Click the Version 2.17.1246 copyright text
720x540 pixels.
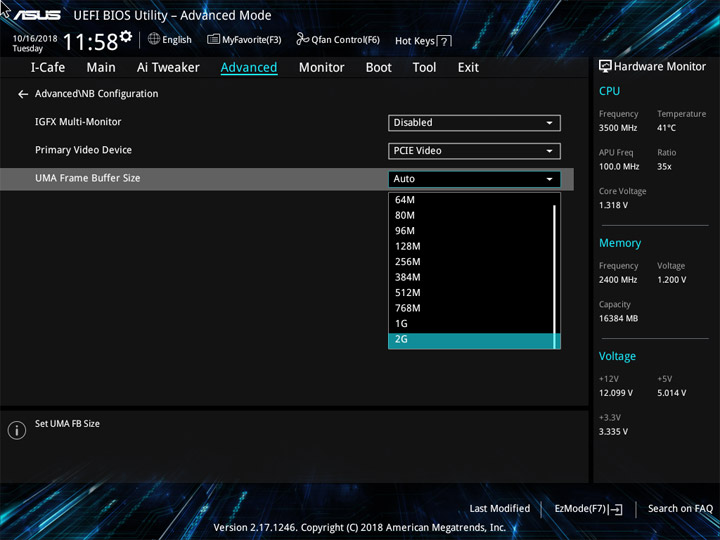[360, 528]
